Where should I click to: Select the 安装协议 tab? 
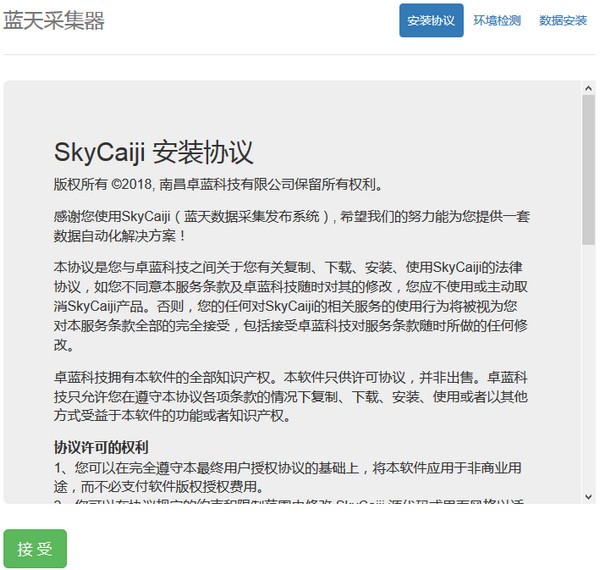[431, 20]
